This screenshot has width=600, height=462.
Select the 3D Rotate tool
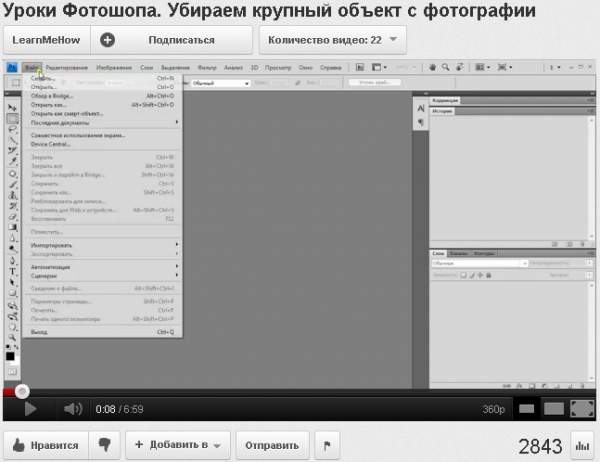point(12,305)
